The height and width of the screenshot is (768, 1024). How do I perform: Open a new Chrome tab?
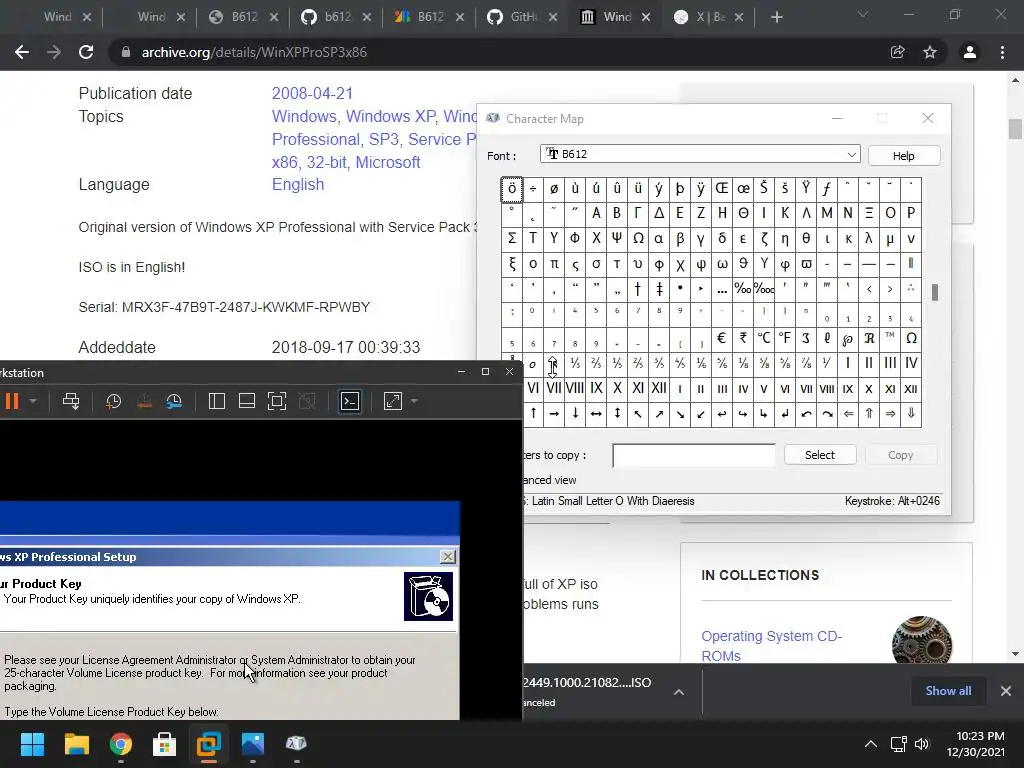pos(776,17)
